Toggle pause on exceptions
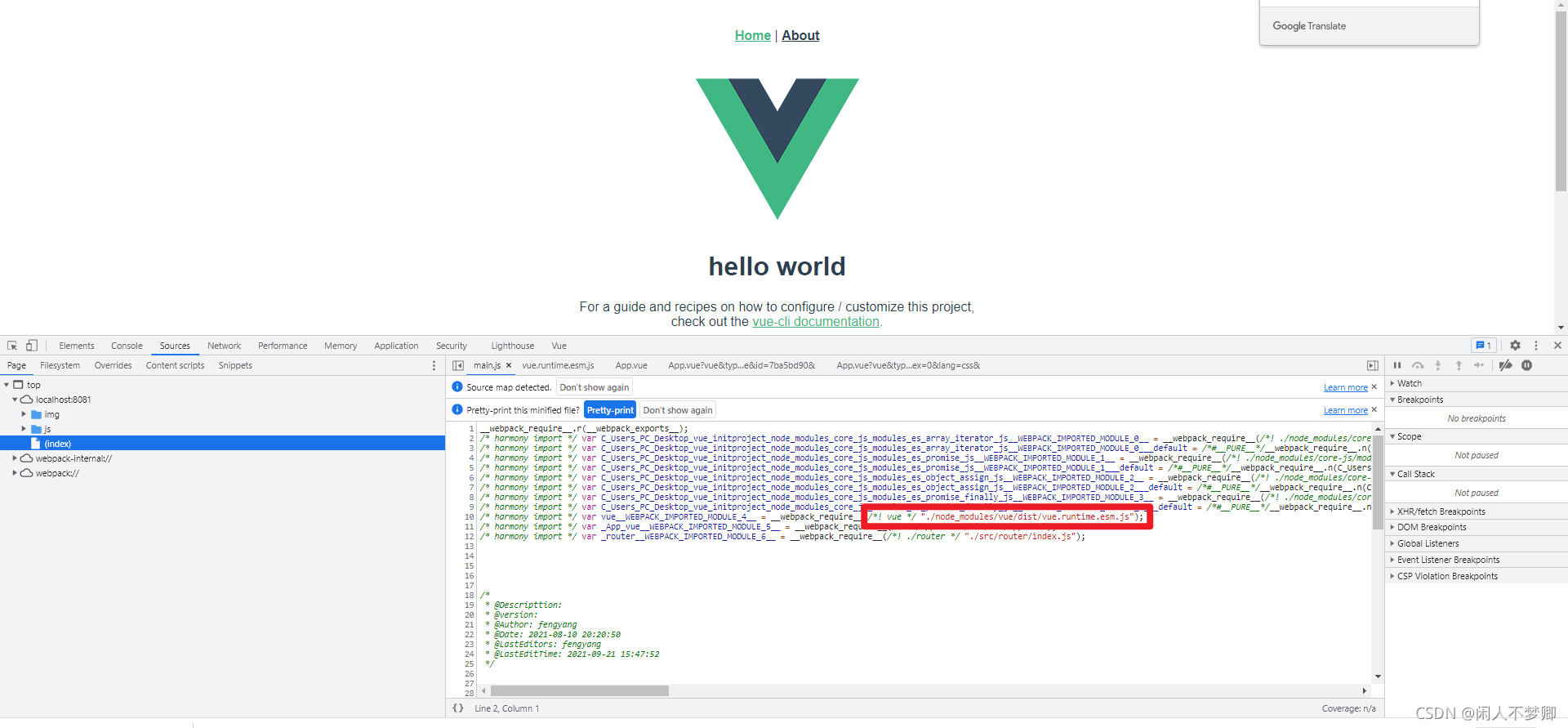1568x728 pixels. tap(1526, 365)
